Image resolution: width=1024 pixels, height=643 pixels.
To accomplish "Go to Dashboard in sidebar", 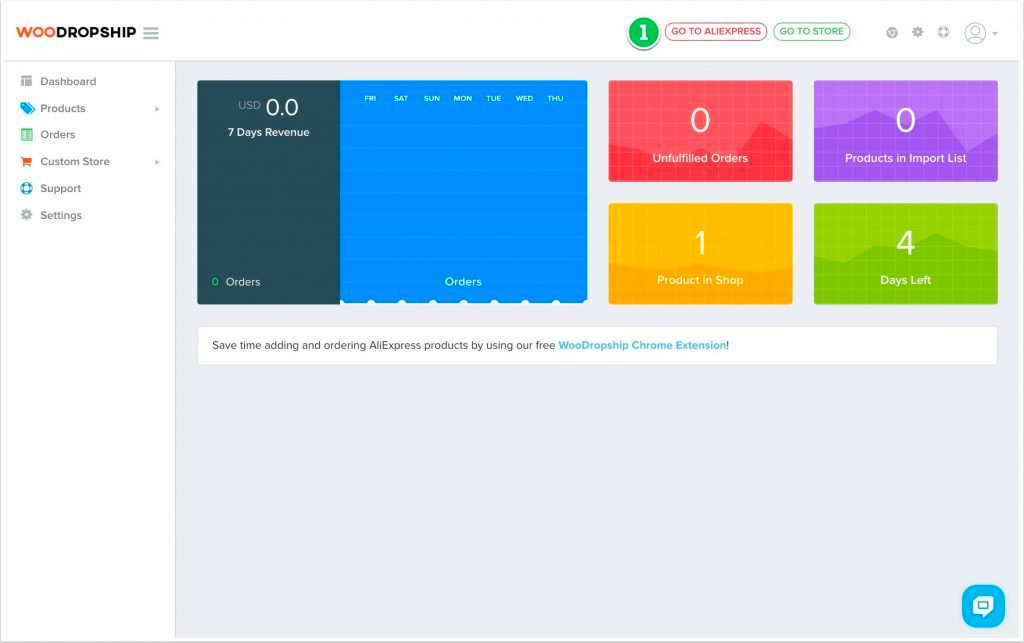I will pos(68,81).
